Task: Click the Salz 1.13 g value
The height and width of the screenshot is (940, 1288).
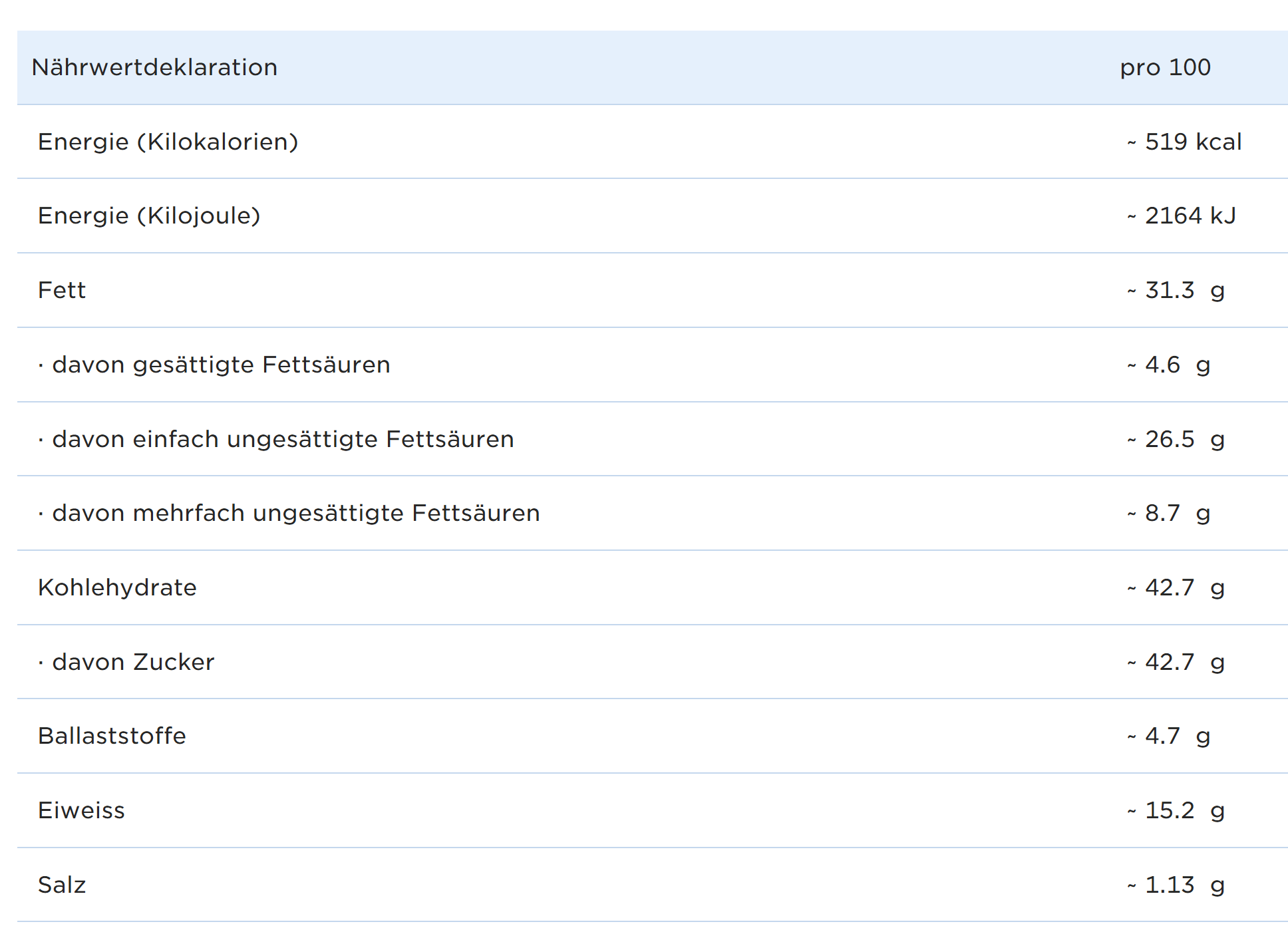Action: [x=1176, y=885]
